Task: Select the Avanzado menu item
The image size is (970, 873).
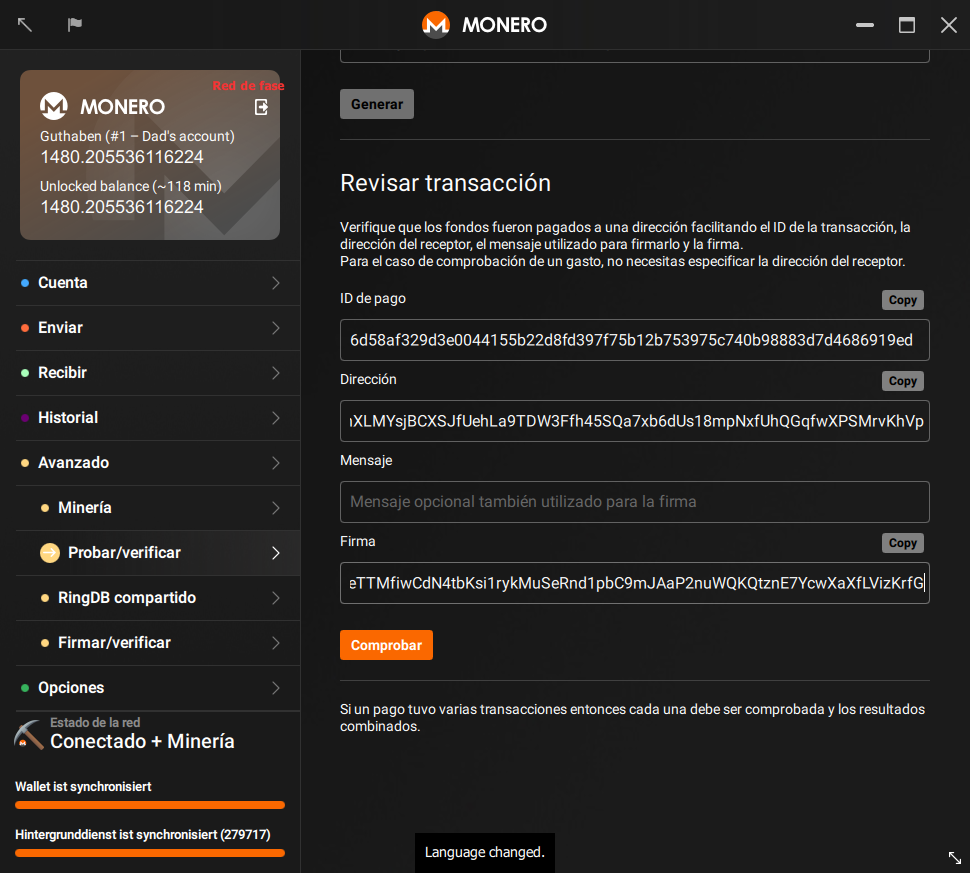Action: (x=158, y=463)
